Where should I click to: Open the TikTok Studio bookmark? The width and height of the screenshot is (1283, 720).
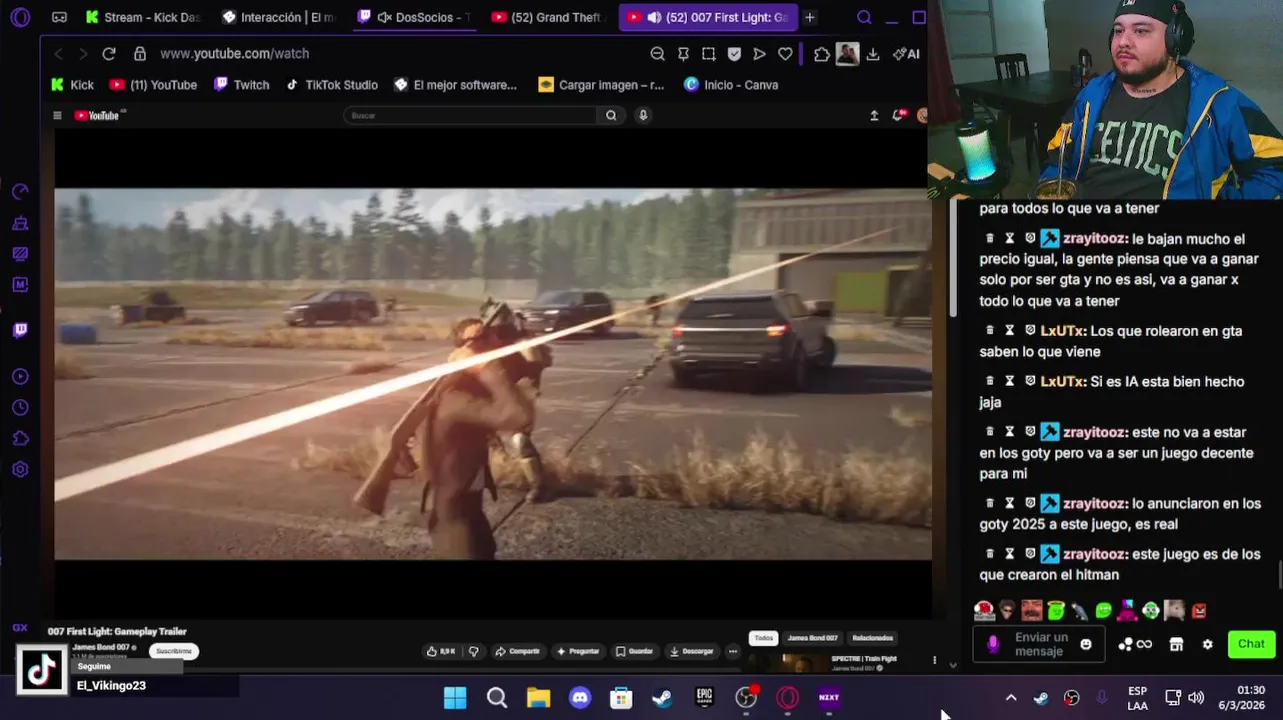pos(332,85)
